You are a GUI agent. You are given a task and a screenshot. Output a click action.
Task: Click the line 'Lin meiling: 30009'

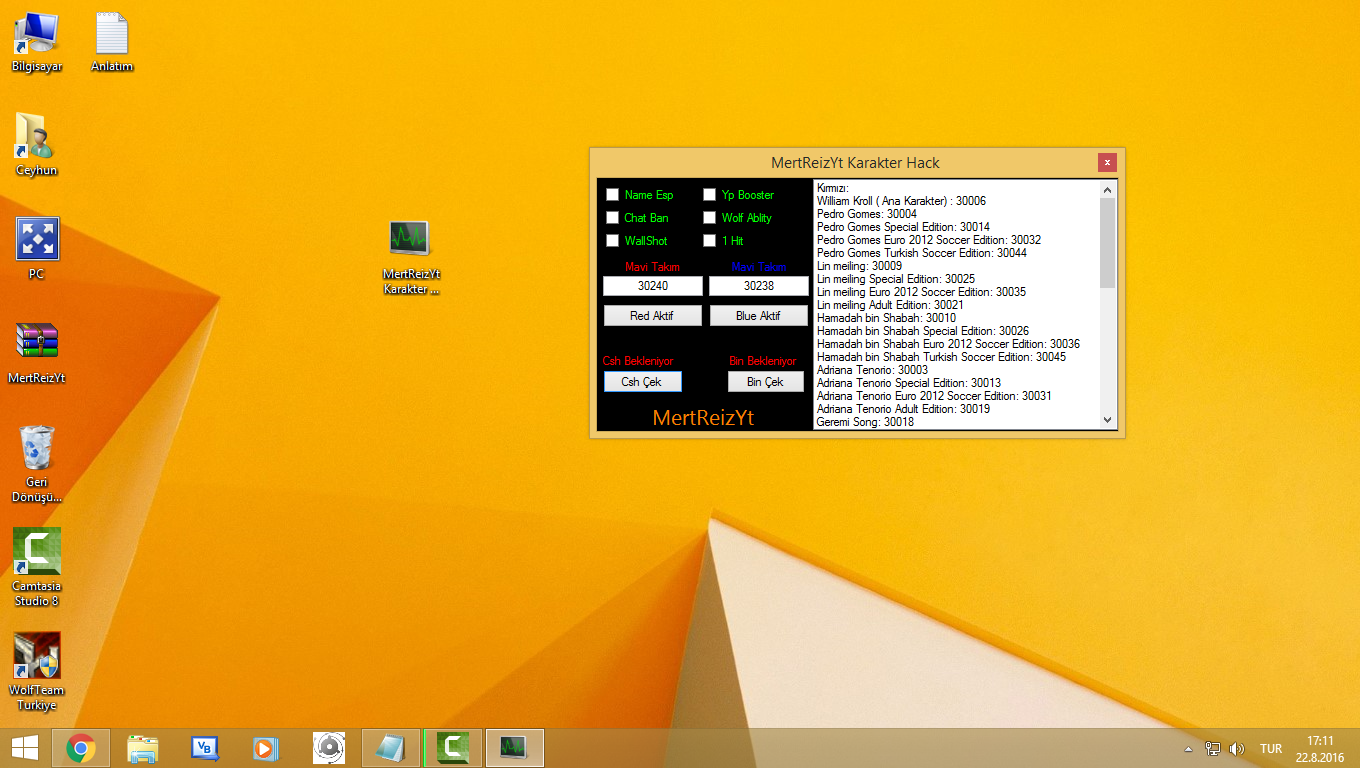(860, 266)
